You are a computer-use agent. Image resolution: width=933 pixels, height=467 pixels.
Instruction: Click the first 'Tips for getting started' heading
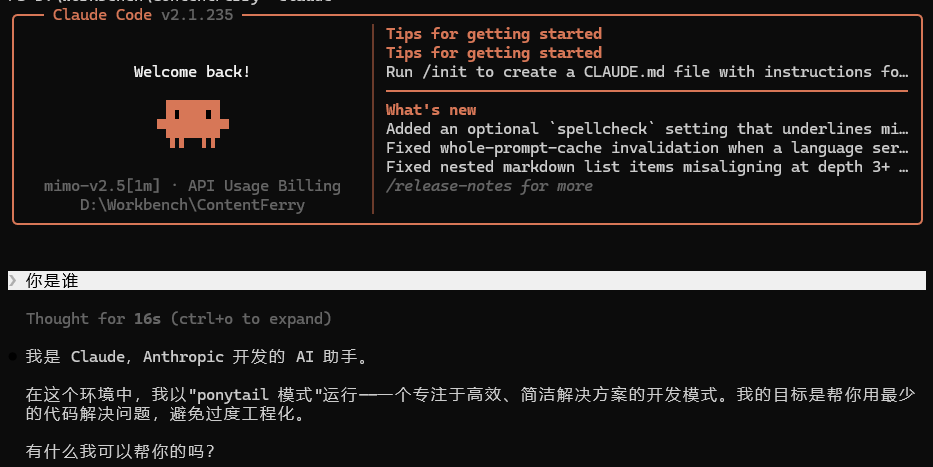(494, 34)
